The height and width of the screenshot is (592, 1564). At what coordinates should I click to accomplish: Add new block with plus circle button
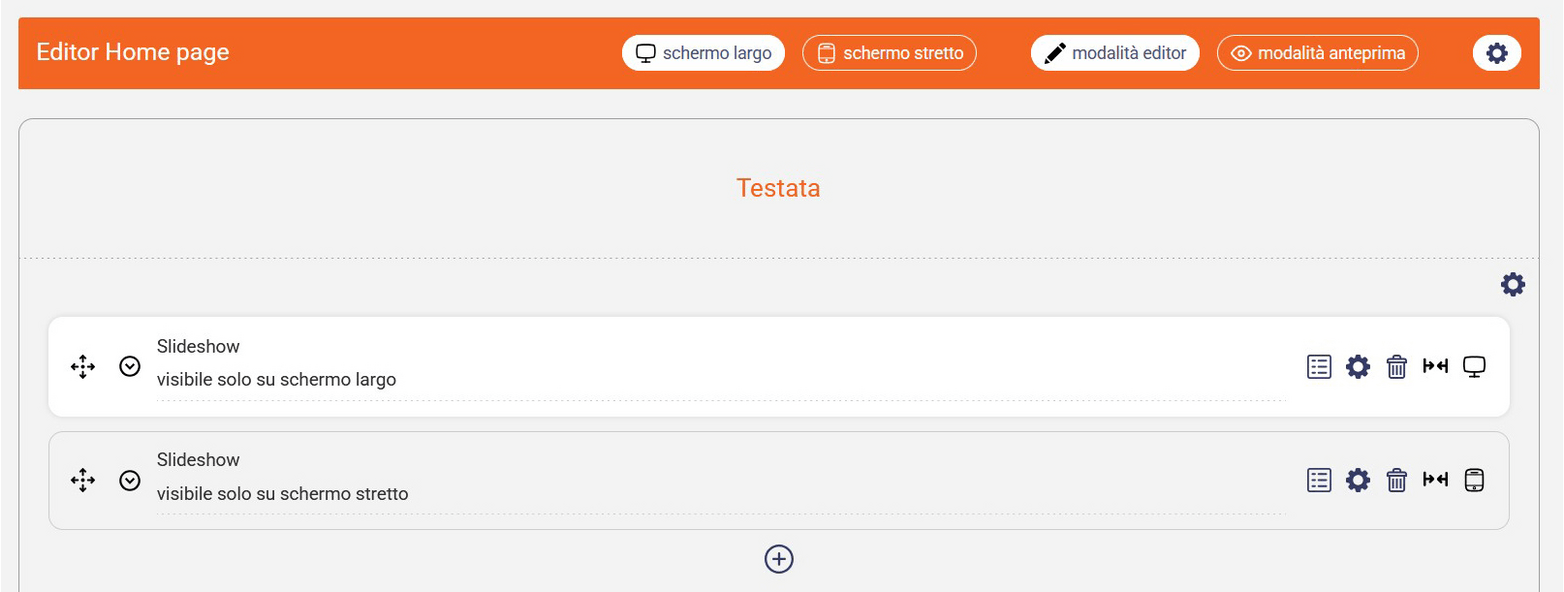click(x=779, y=559)
